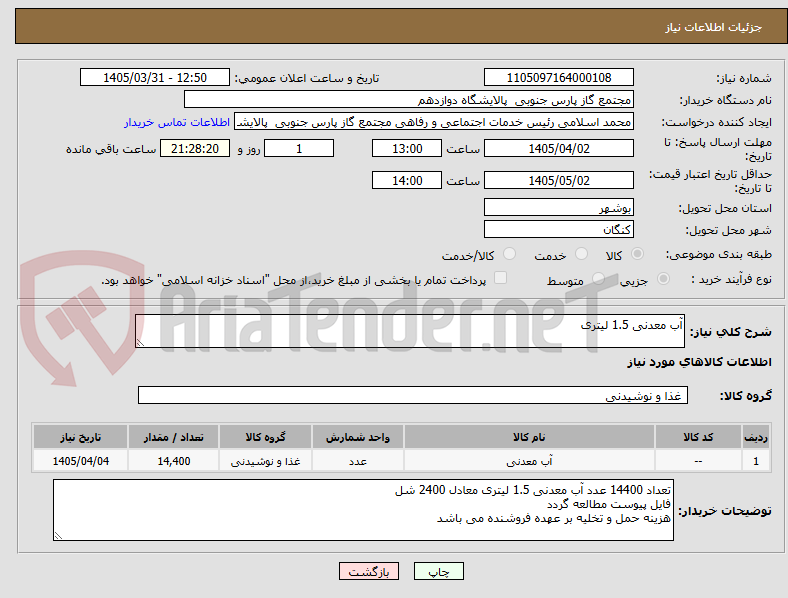Open the اطلاعات تماس خریدار link
Viewport: 788px width, 598px height.
(x=177, y=122)
